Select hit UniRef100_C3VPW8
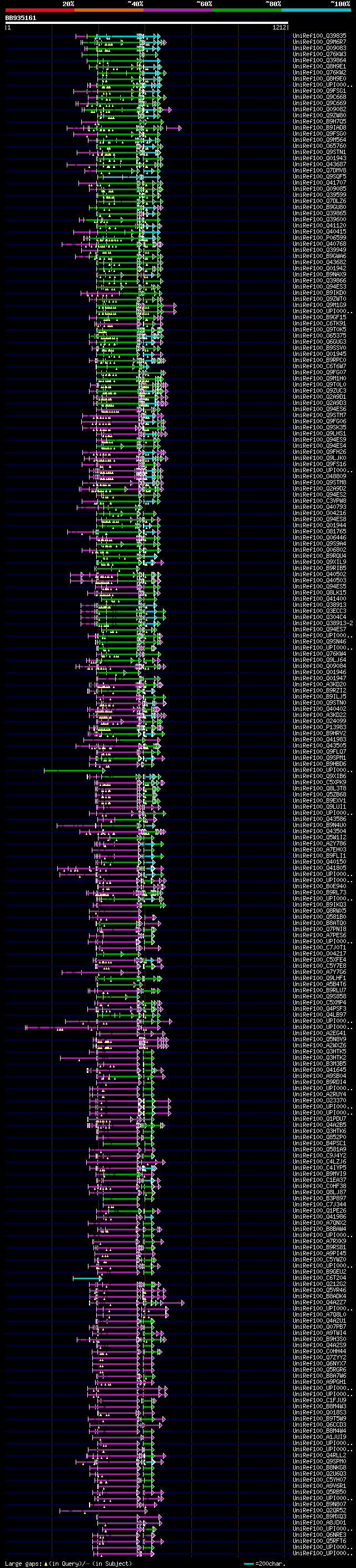356x1568 pixels. tap(319, 501)
